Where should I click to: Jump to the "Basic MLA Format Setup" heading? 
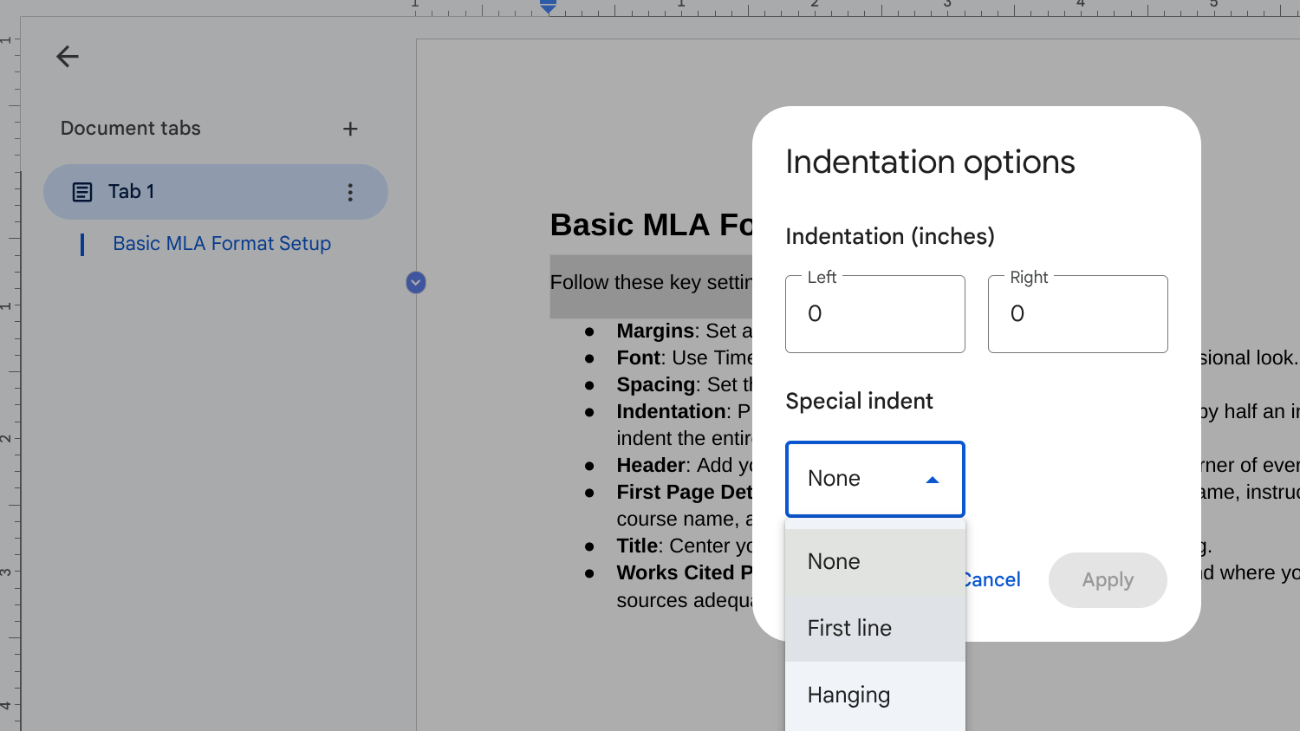tap(221, 243)
